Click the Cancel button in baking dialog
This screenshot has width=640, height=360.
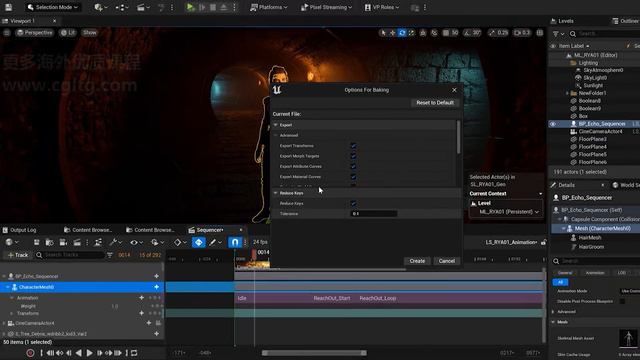447,261
